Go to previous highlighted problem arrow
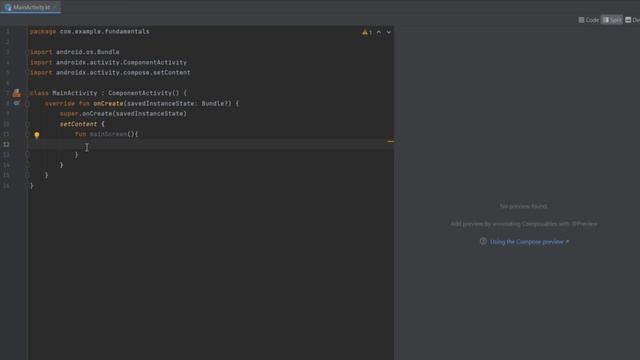The image size is (640, 360). [x=379, y=32]
